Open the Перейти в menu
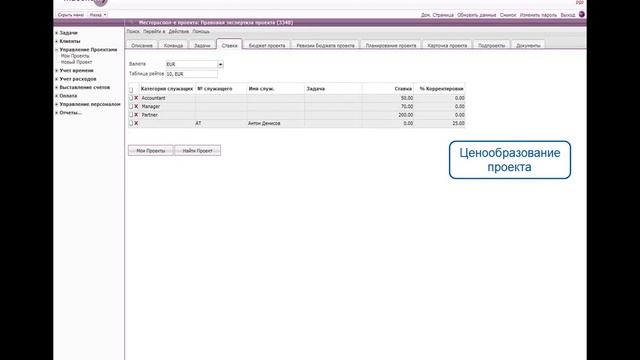This screenshot has height=360, width=640. (x=154, y=31)
